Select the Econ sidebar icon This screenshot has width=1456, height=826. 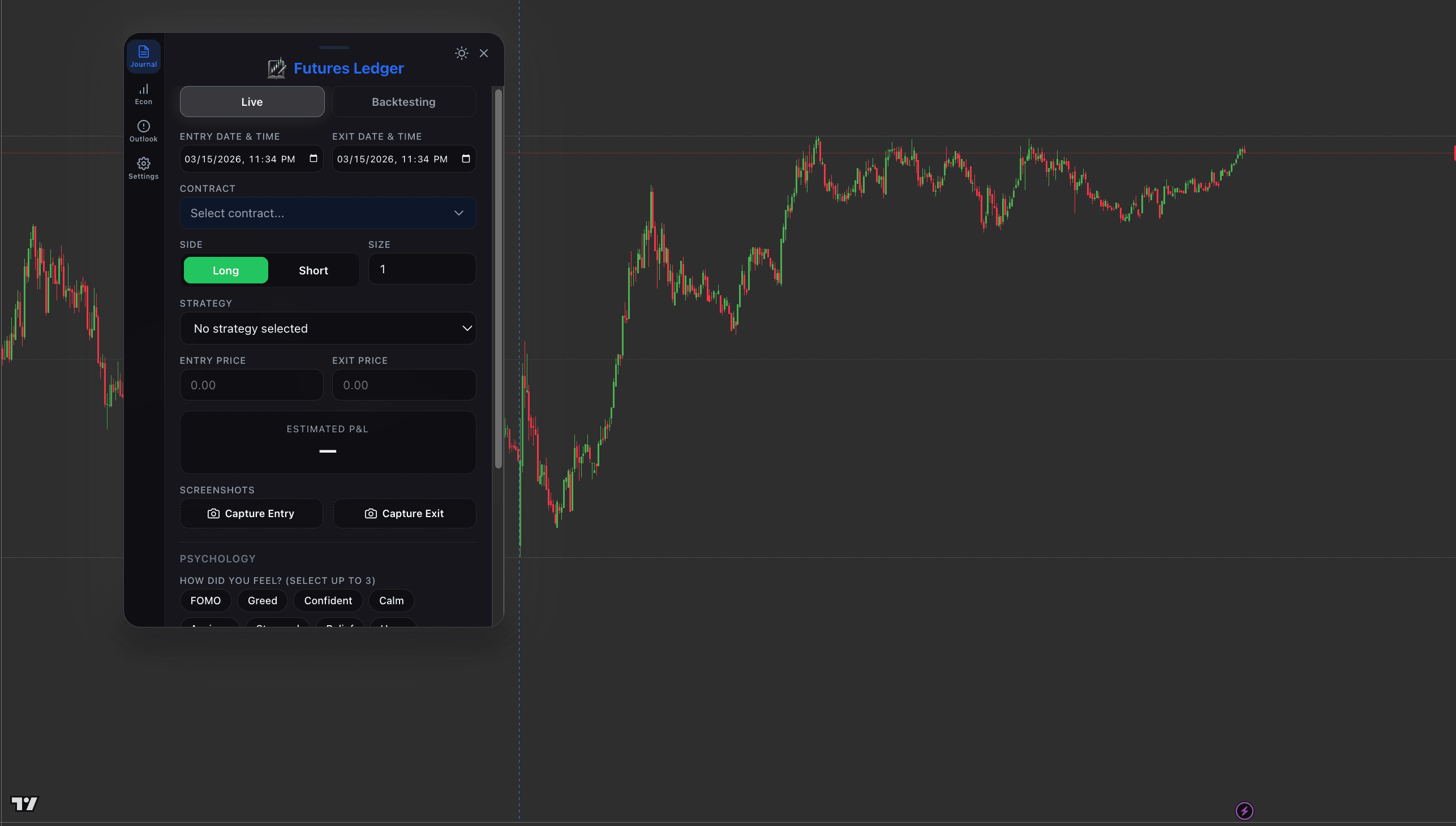tap(143, 93)
